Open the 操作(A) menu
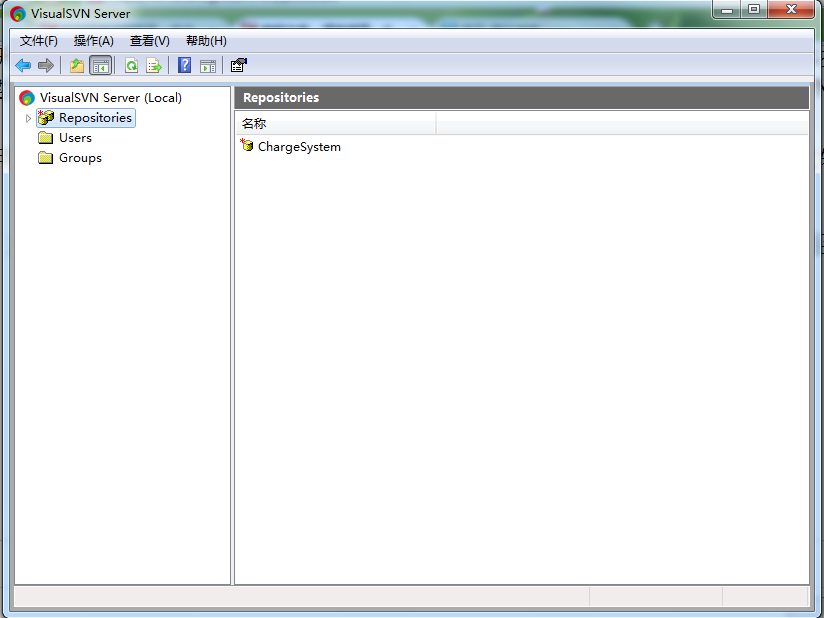 (94, 41)
